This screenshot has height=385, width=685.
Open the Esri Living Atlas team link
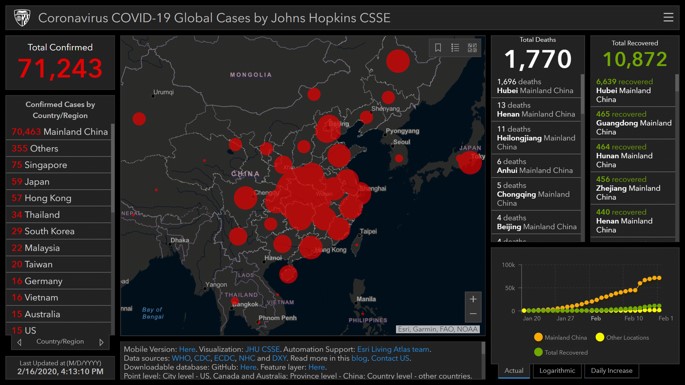tap(393, 349)
